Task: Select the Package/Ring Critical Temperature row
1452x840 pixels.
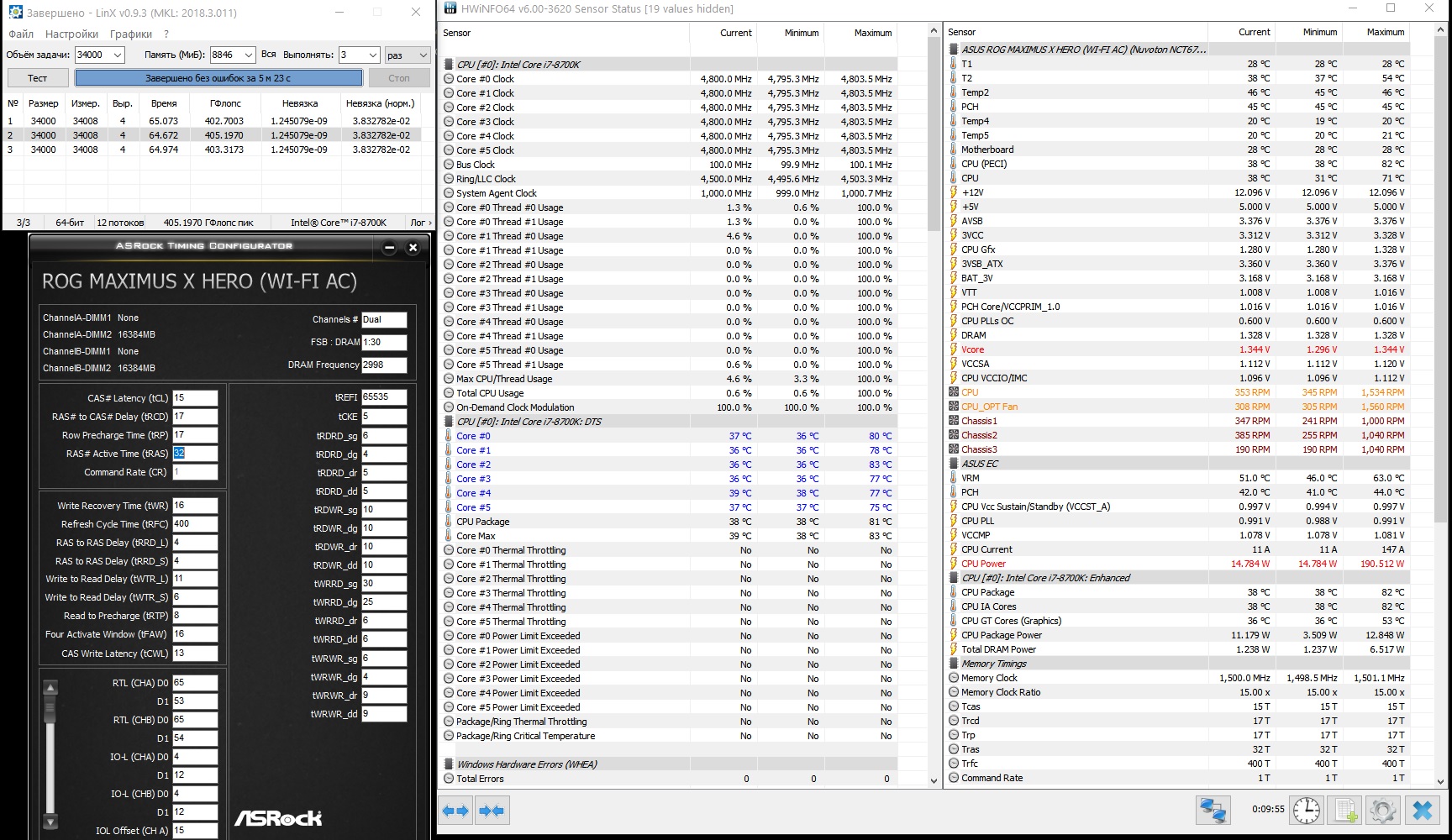Action: click(669, 736)
